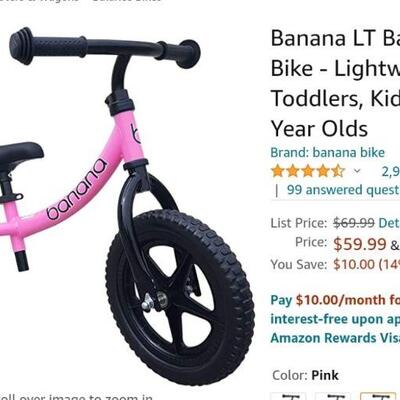Click the 'Color: Pink' label
This screenshot has width=400, height=400.
[305, 375]
